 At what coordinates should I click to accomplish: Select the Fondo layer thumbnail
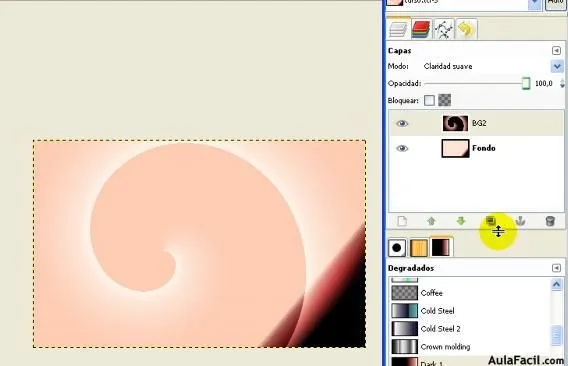pos(455,148)
